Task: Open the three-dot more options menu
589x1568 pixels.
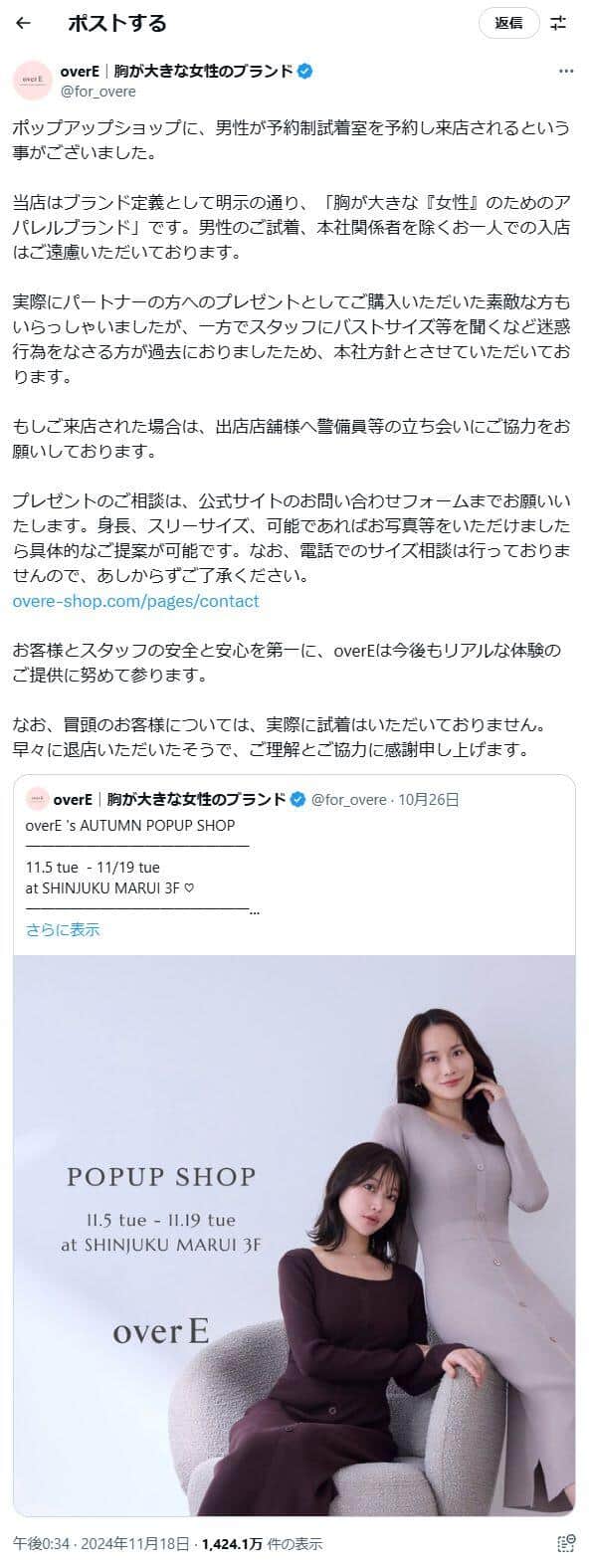Action: click(x=566, y=72)
